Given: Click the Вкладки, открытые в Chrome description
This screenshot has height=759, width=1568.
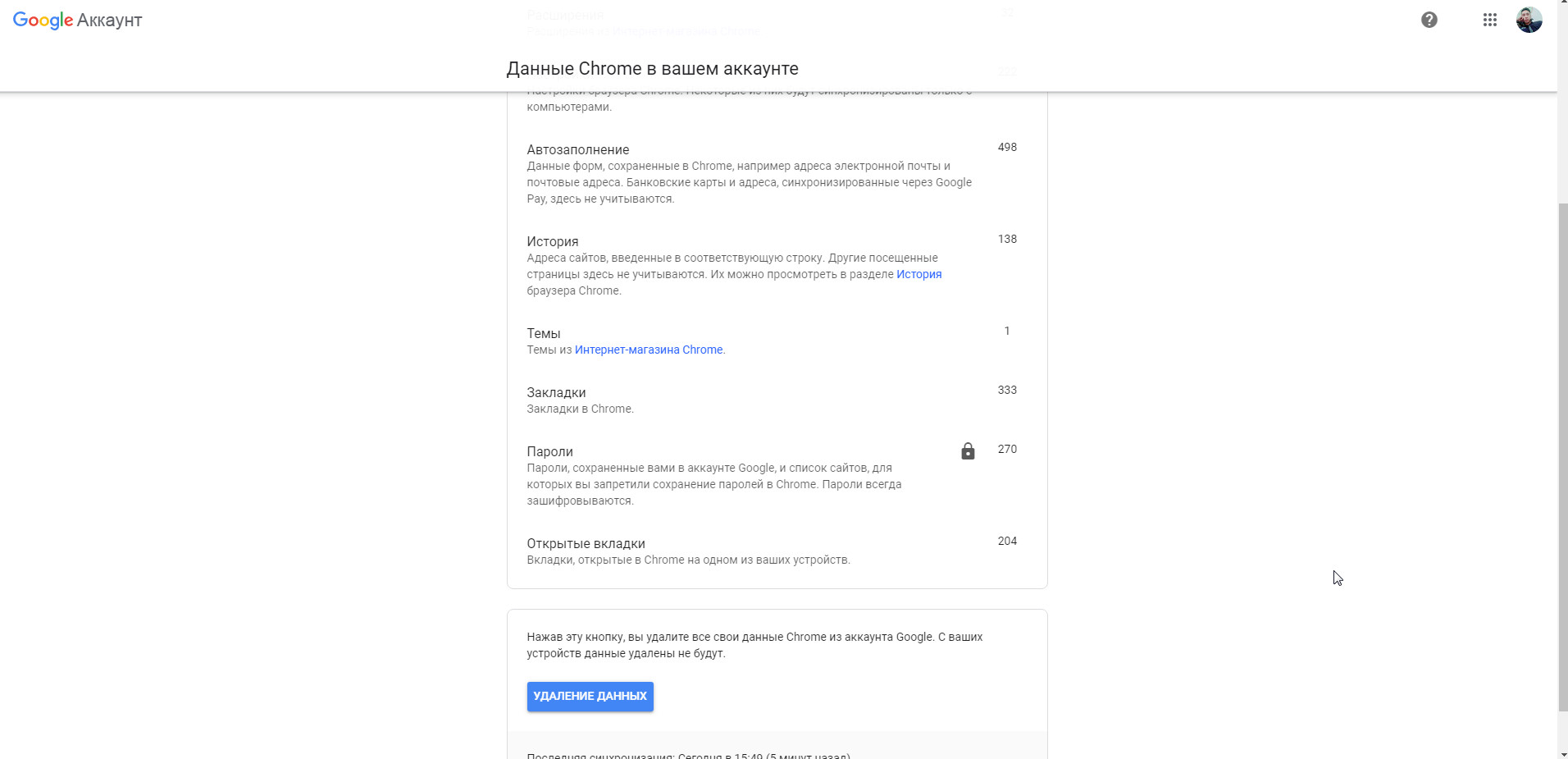Looking at the screenshot, I should pos(688,560).
